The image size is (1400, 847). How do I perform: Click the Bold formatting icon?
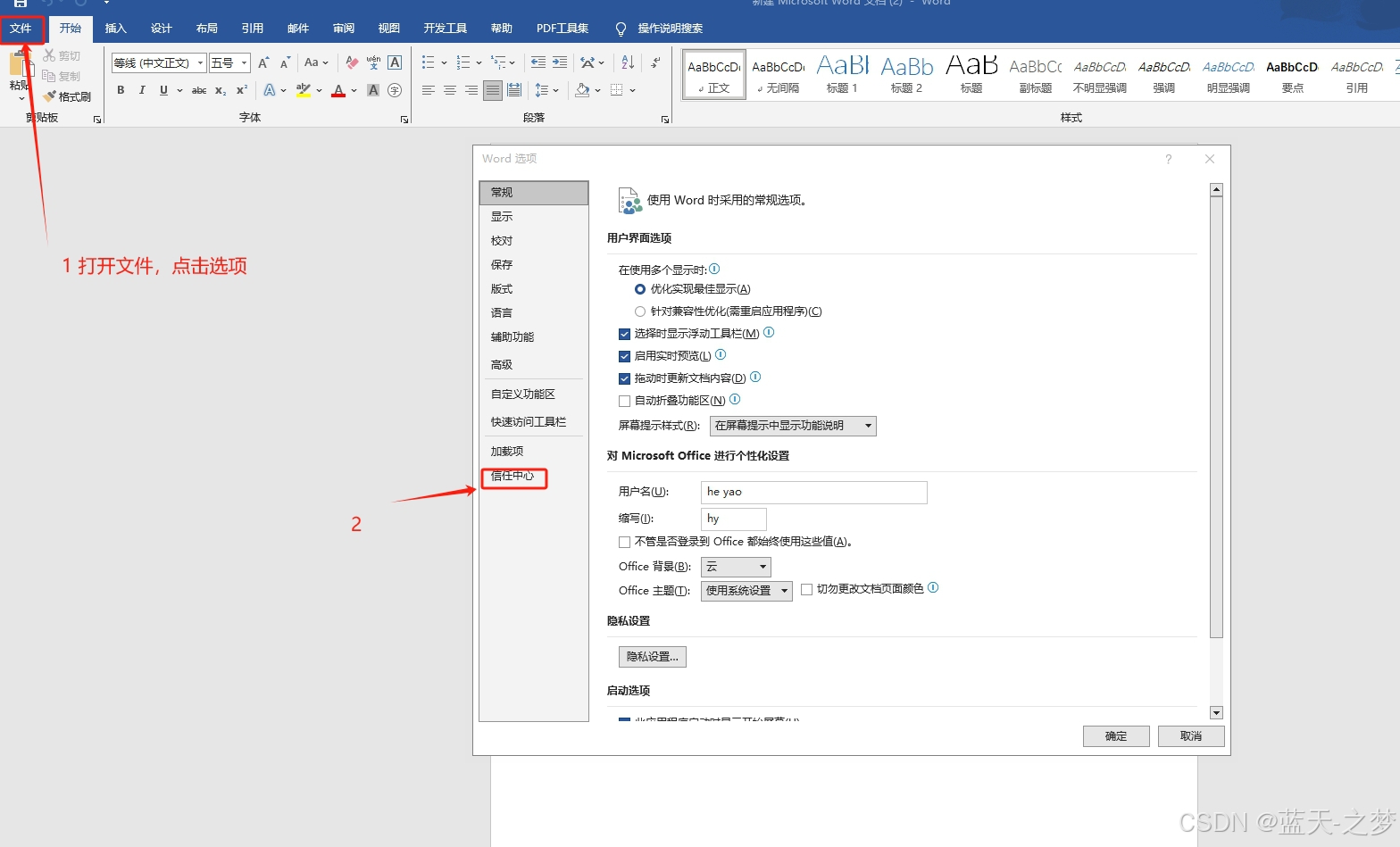[x=121, y=90]
